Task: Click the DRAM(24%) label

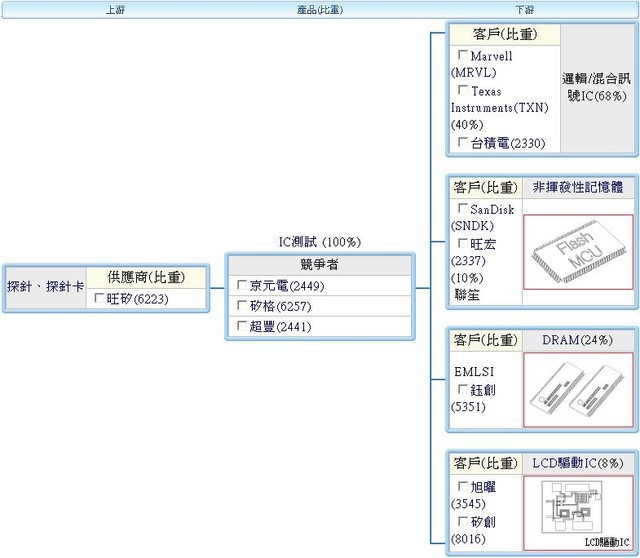Action: [578, 340]
